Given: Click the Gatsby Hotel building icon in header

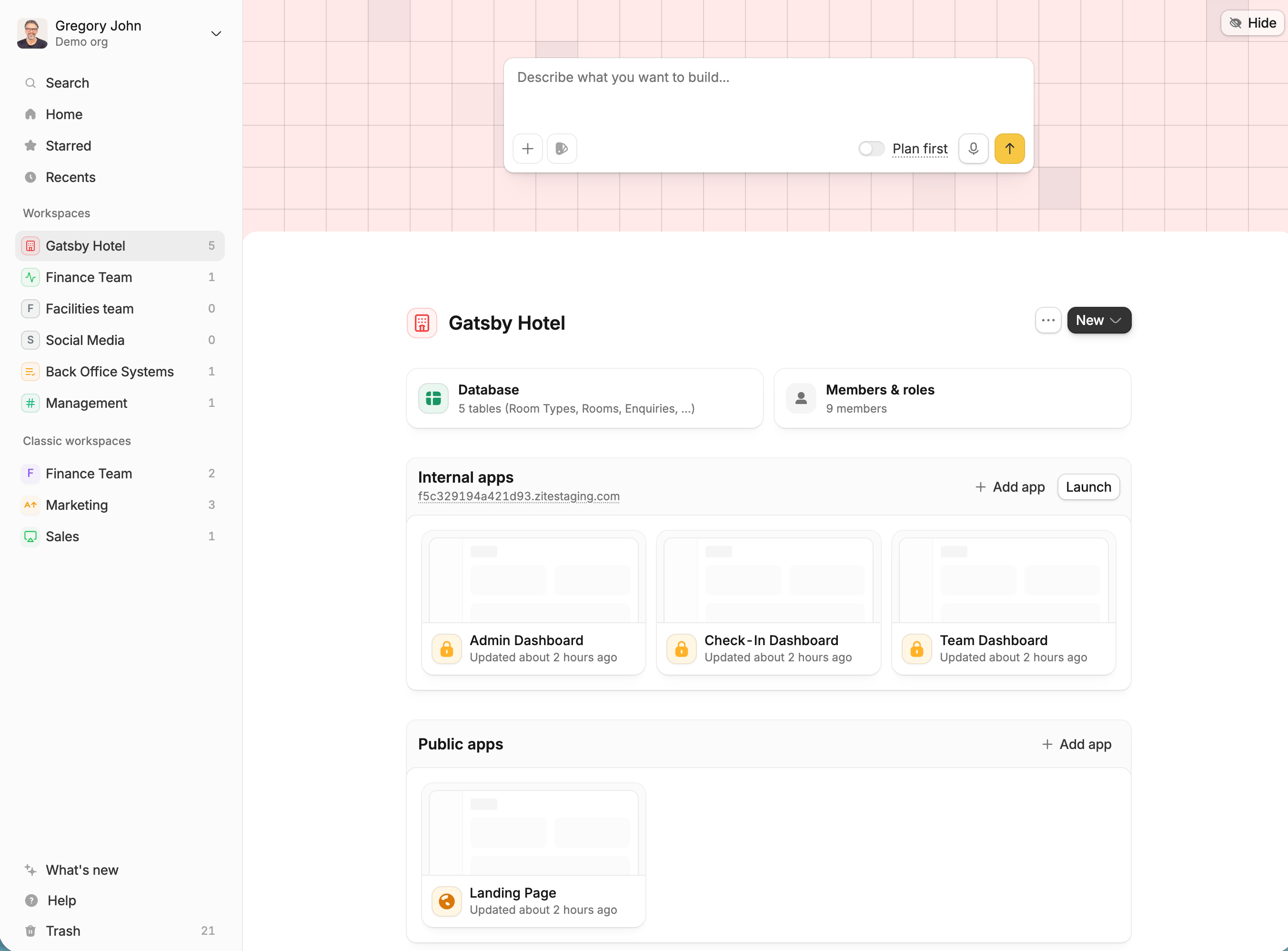Looking at the screenshot, I should tap(422, 323).
